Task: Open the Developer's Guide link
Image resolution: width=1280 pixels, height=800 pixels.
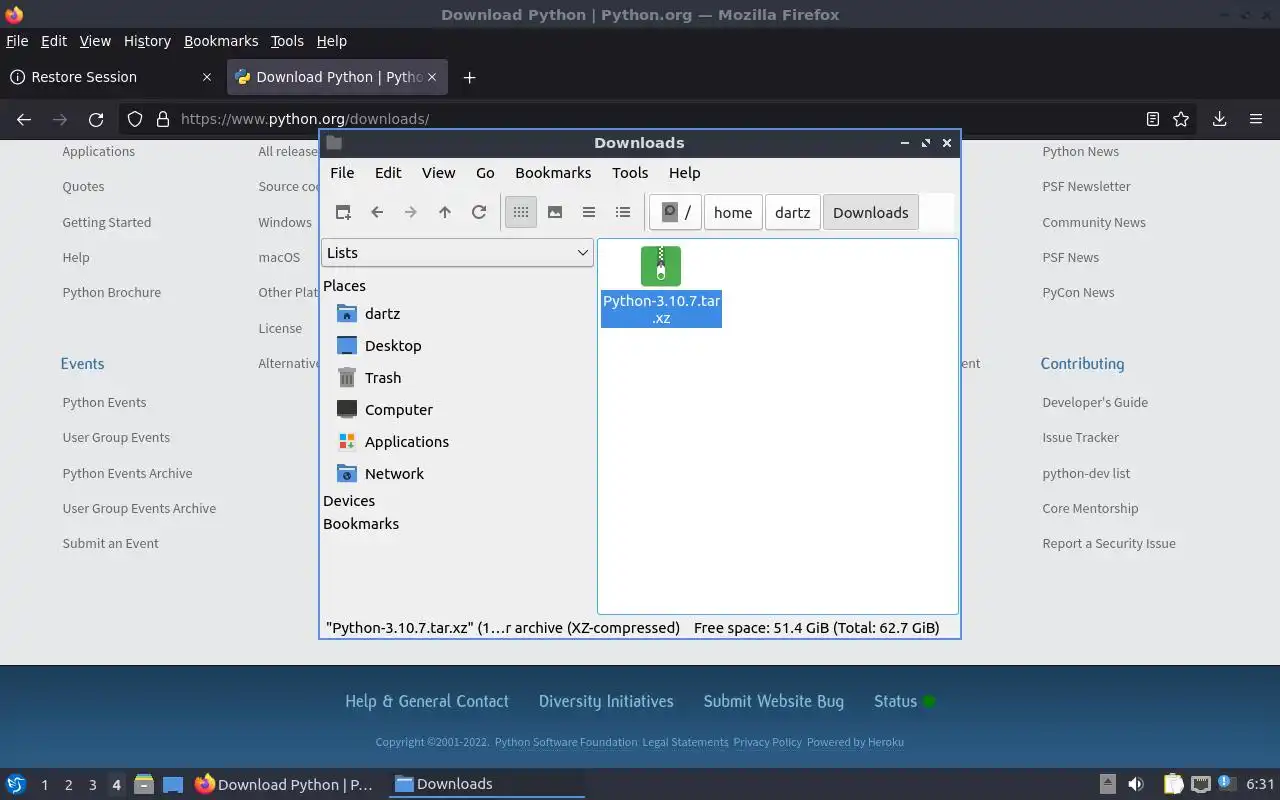Action: 1095,402
